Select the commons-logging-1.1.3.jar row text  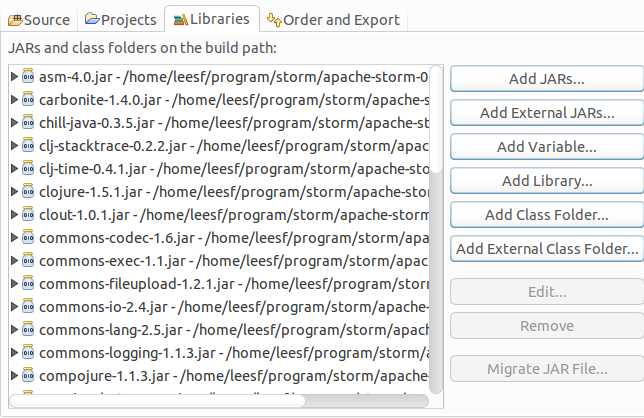coord(234,352)
